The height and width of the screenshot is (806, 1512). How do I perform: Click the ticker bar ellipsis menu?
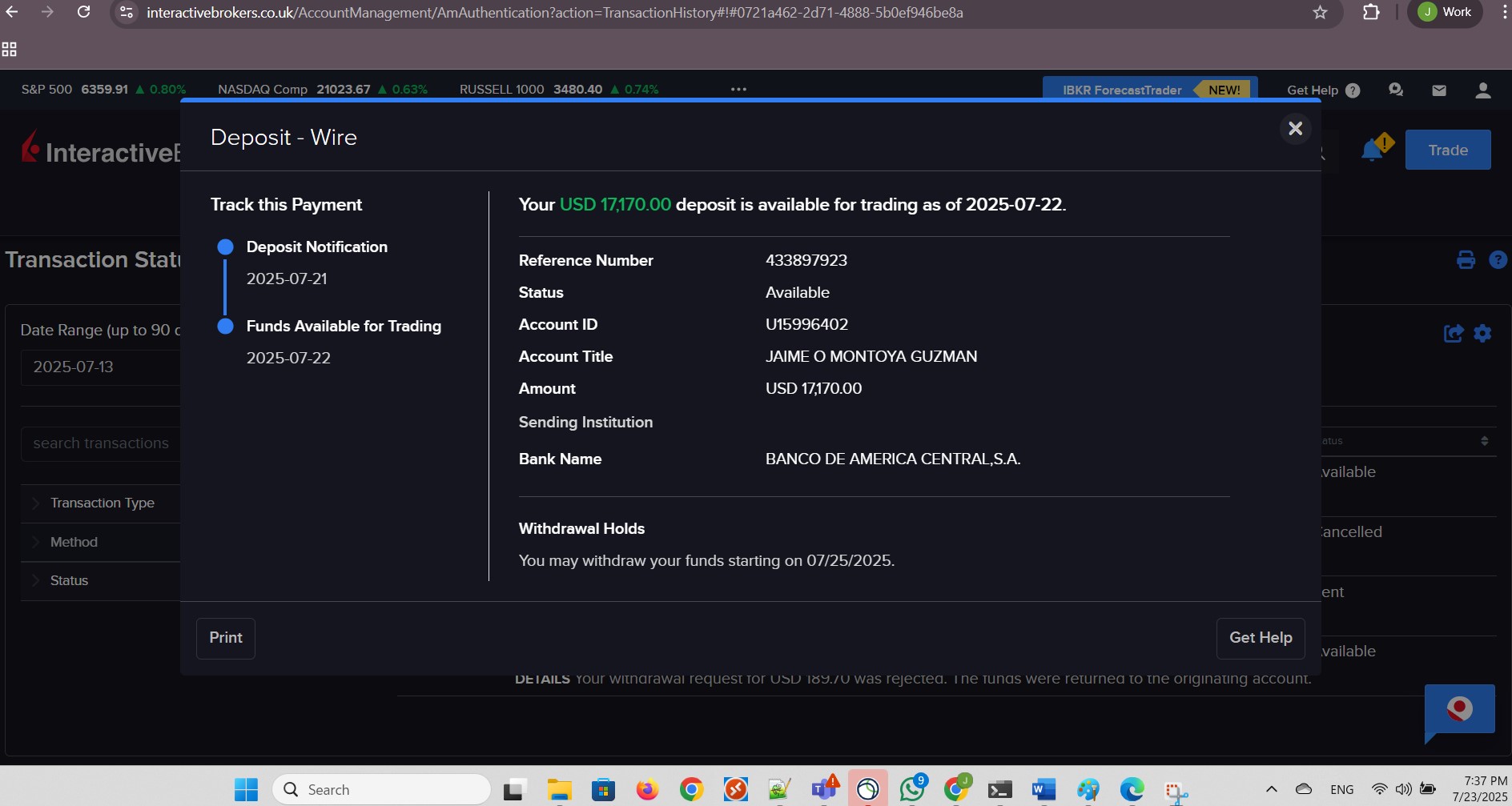point(738,89)
